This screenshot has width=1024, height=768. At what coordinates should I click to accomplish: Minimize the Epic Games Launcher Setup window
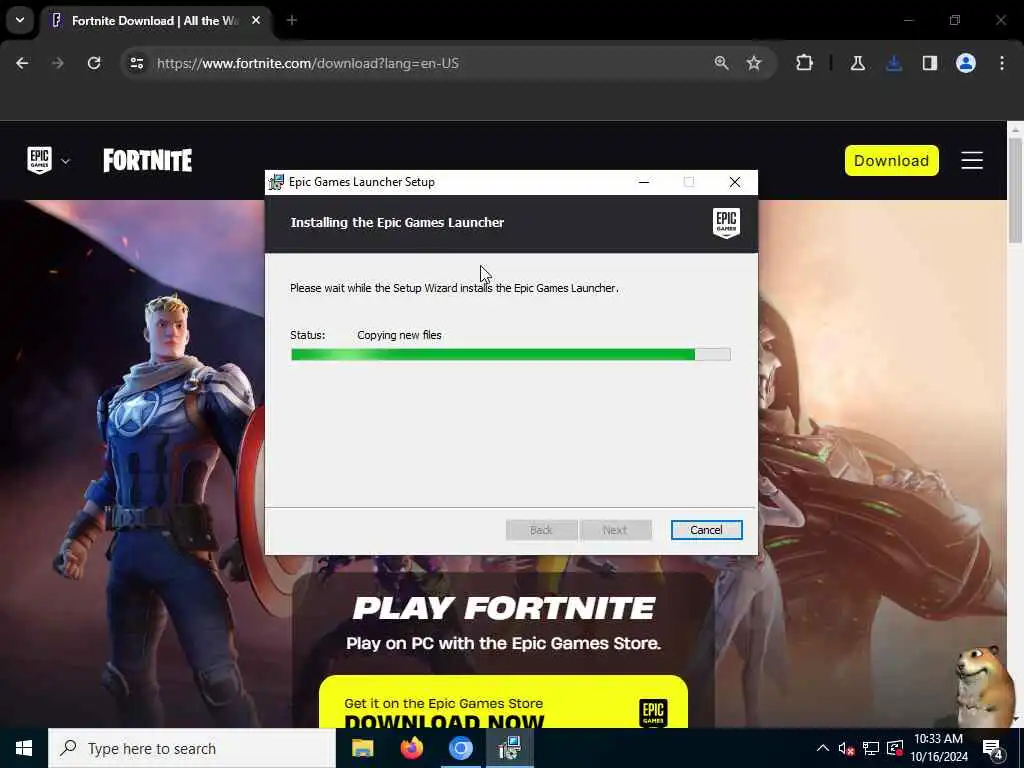tap(644, 182)
